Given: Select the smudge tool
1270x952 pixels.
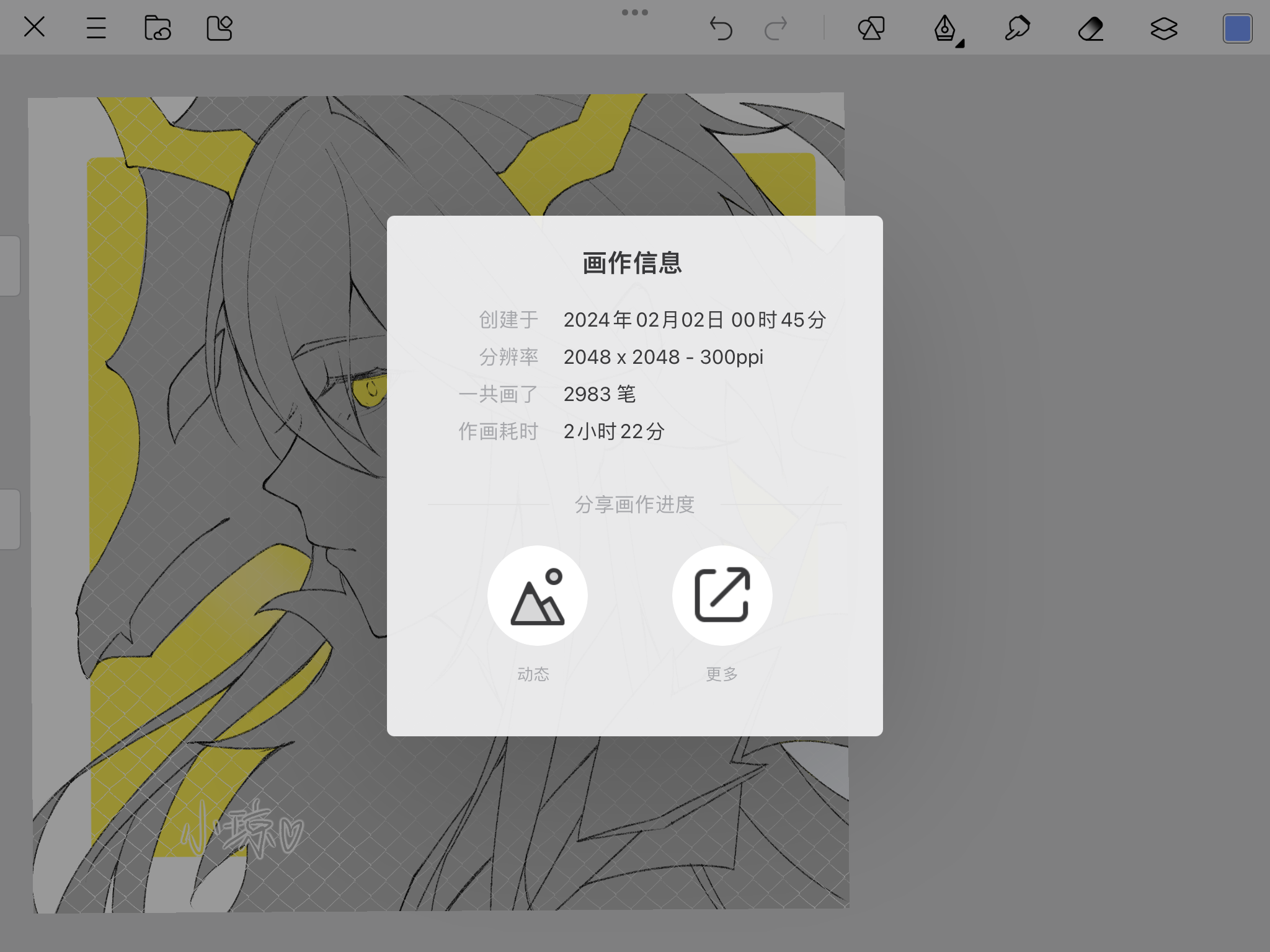Looking at the screenshot, I should [1018, 29].
